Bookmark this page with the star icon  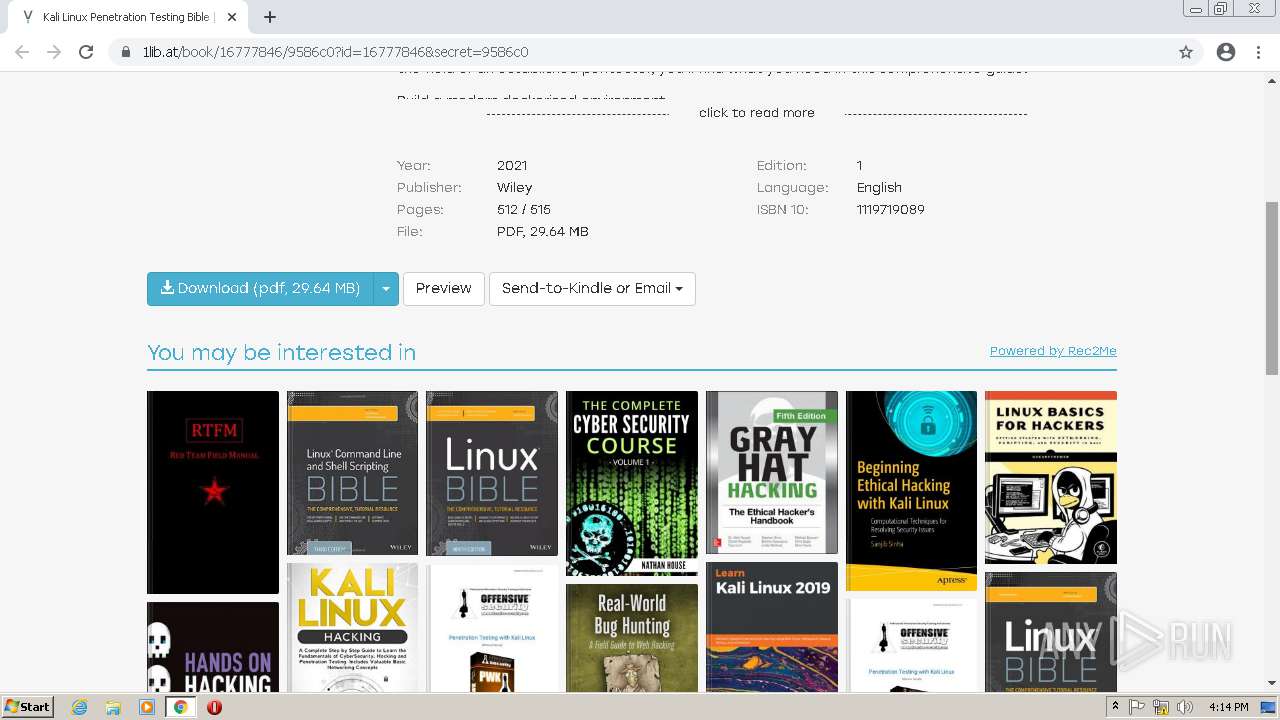pos(1186,52)
